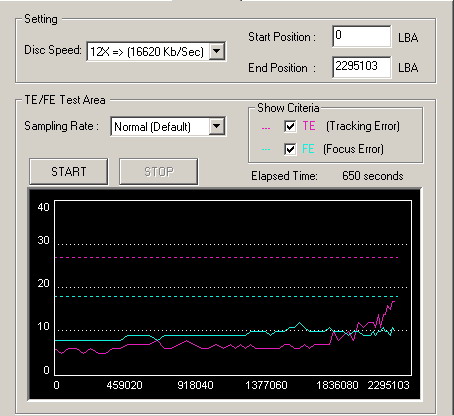
Task: Toggle the FE Focus Error checkbox
Action: pos(290,149)
